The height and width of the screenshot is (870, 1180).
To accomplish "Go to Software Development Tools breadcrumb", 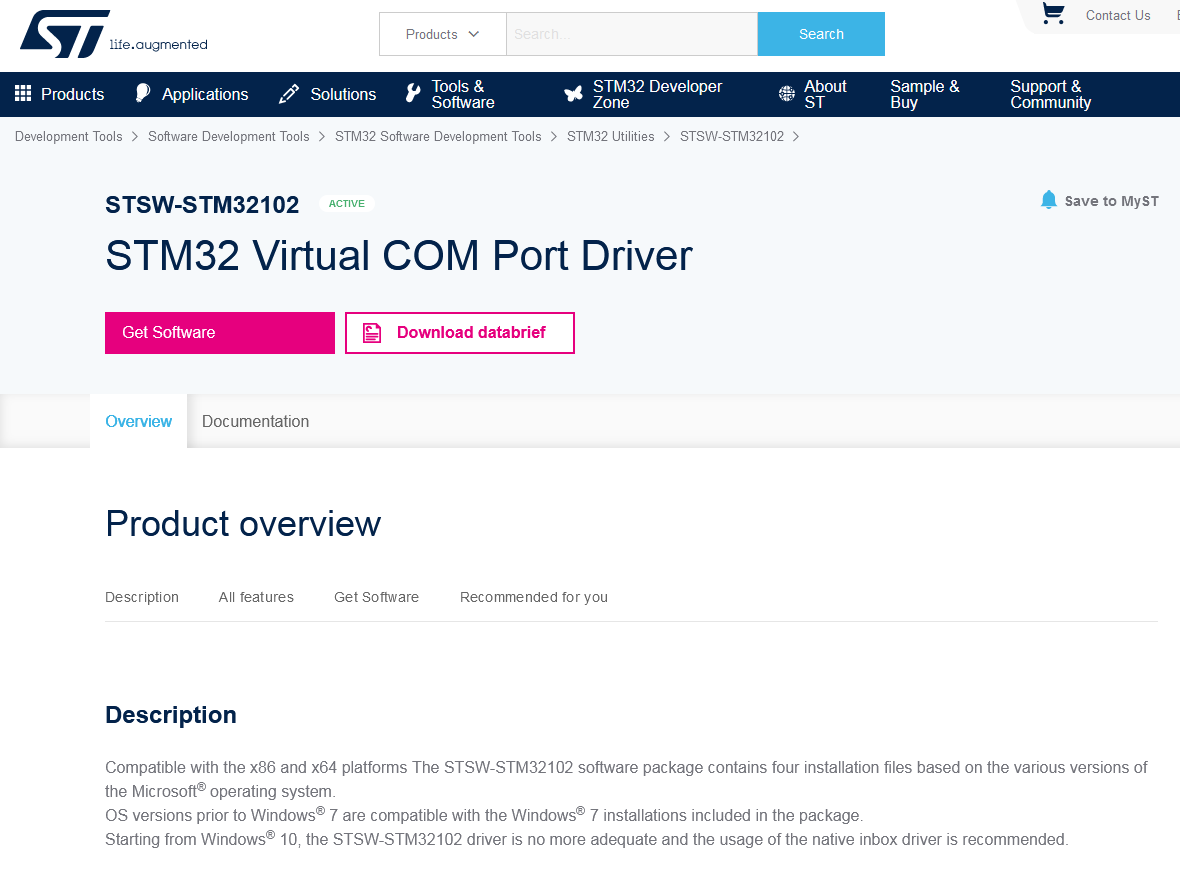I will (228, 136).
